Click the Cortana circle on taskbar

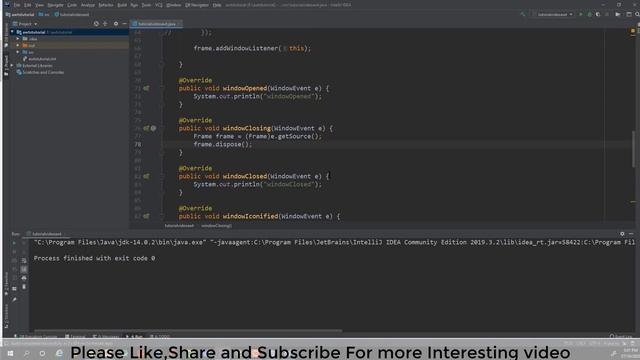pos(42,353)
